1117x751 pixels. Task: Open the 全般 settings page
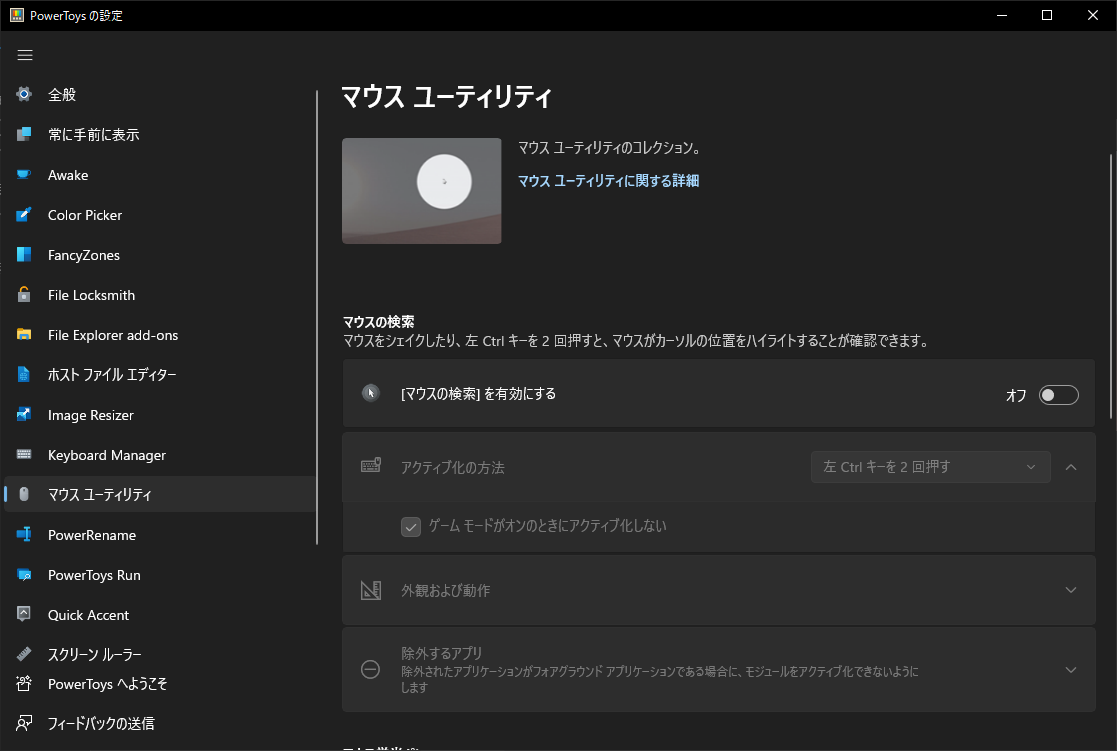pyautogui.click(x=160, y=94)
